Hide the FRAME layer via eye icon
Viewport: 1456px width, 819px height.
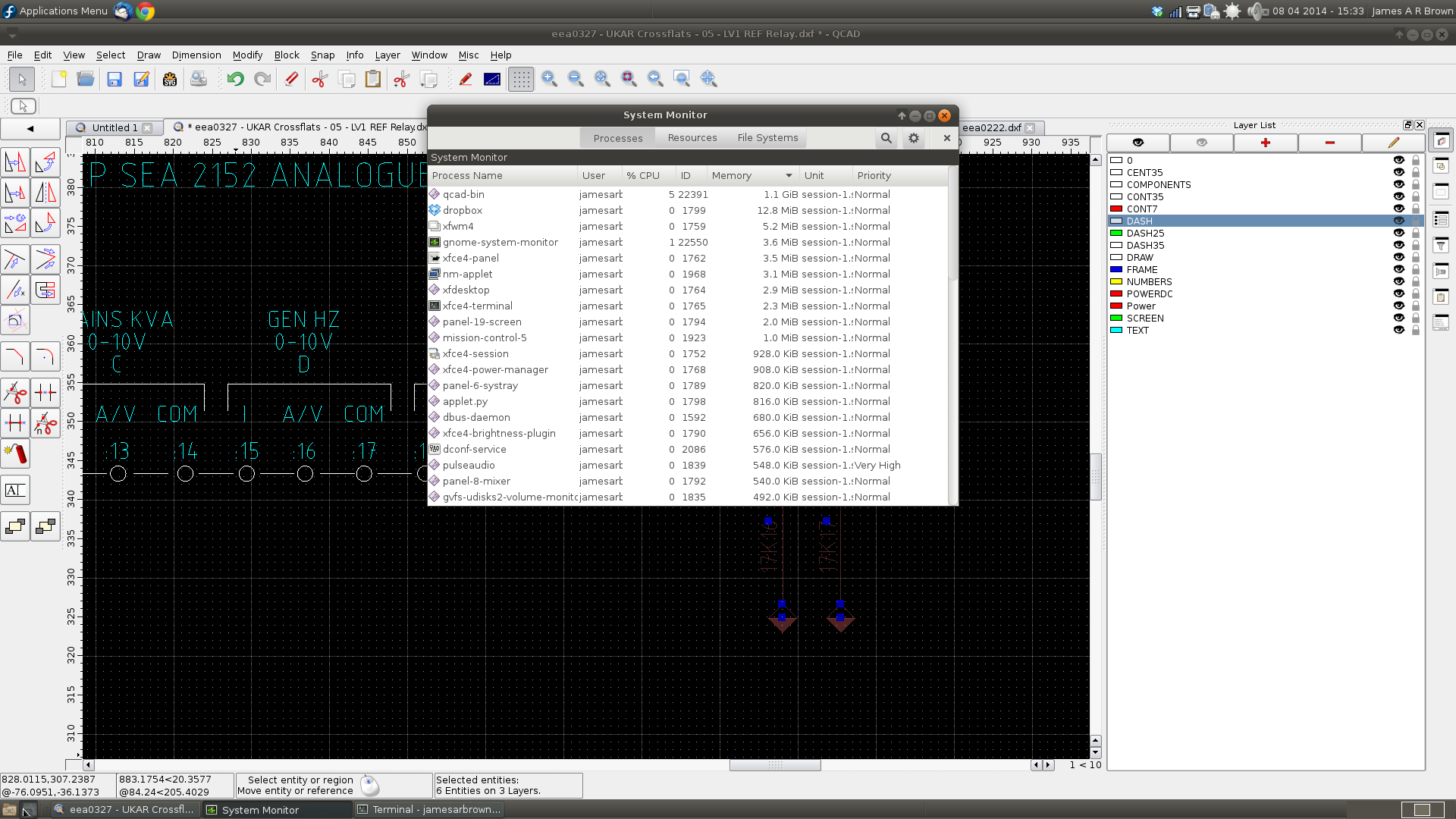point(1398,269)
